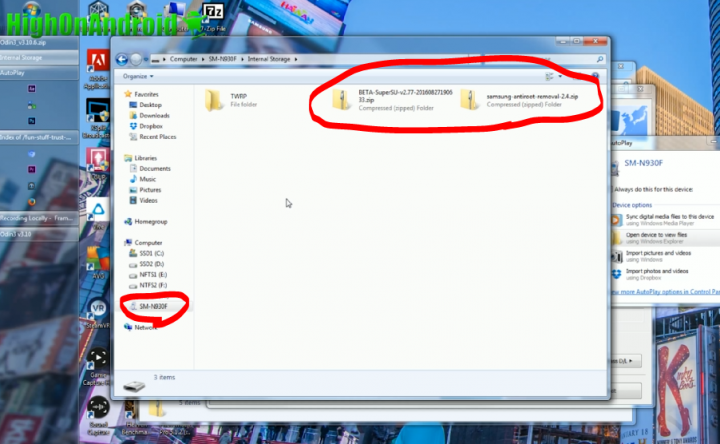The height and width of the screenshot is (444, 720).
Task: Open Dropbox under Favorites
Action: [146, 126]
